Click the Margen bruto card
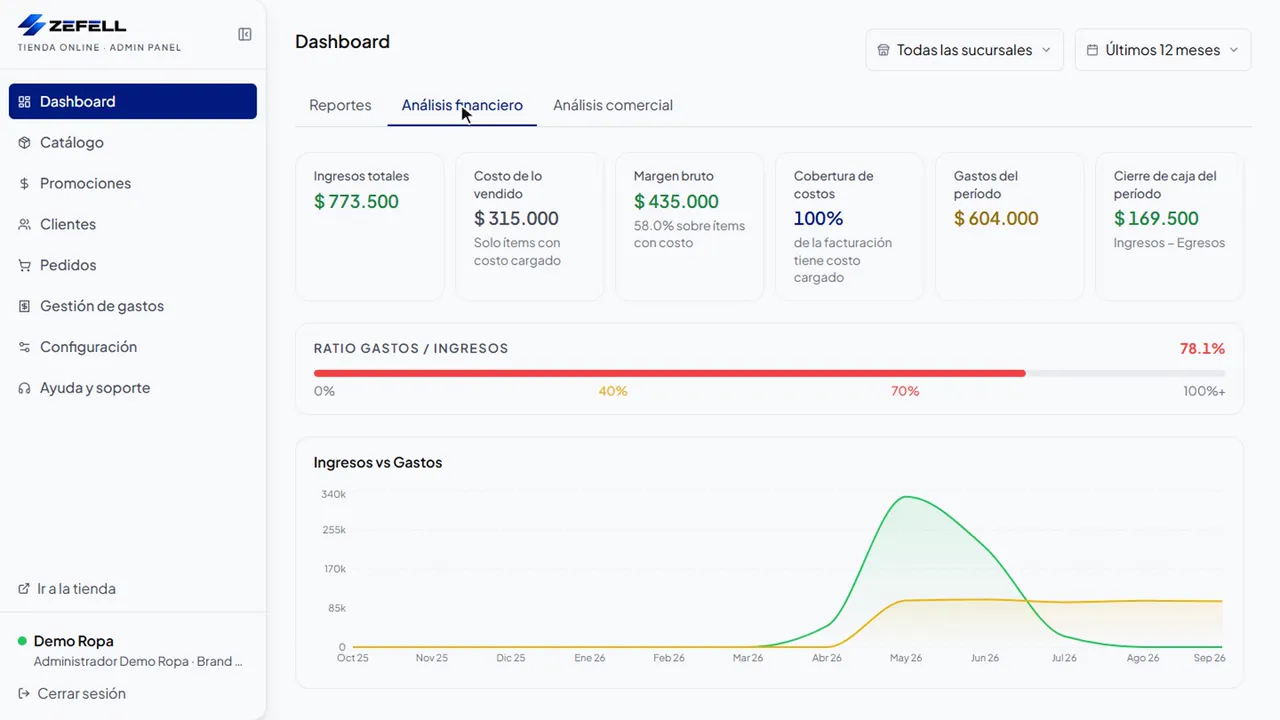The width and height of the screenshot is (1280, 720). (689, 226)
